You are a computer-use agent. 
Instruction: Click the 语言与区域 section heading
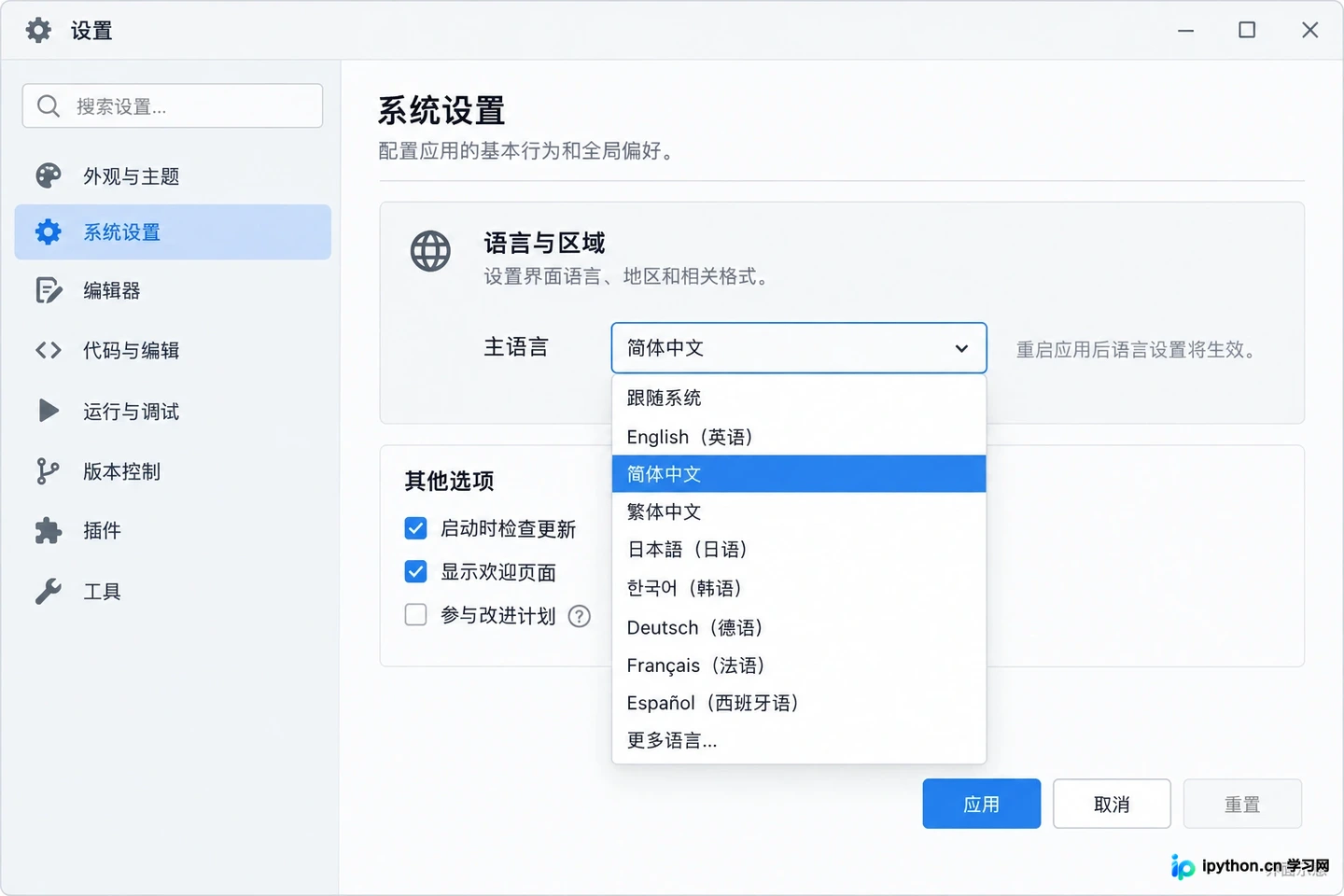[544, 244]
